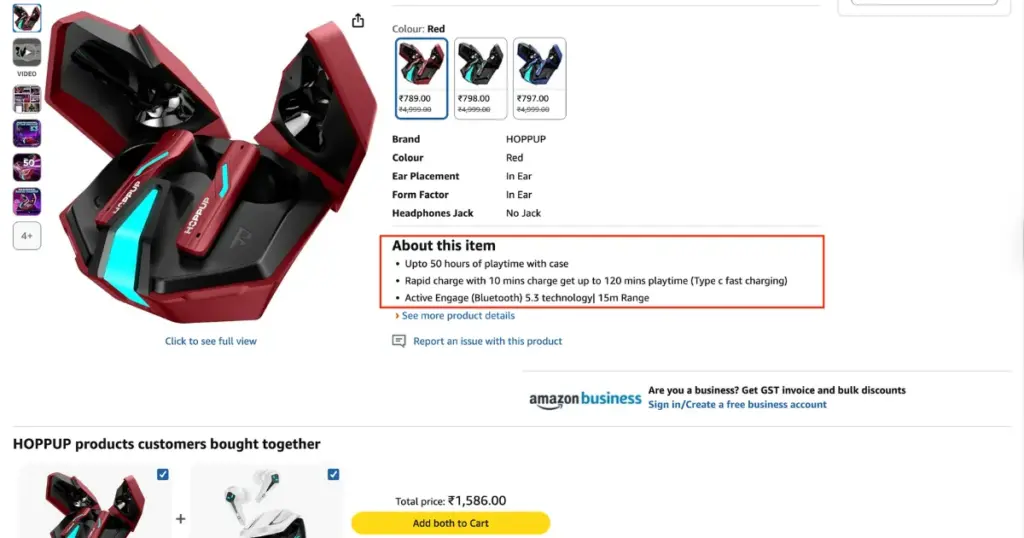Image resolution: width=1024 pixels, height=538 pixels.
Task: Open the VIDEO thumbnail in gallery
Action: [x=27, y=53]
